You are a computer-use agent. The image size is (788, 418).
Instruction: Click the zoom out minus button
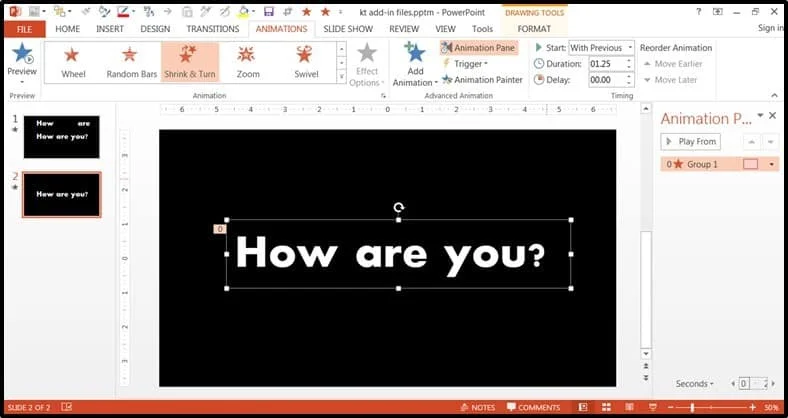(670, 407)
